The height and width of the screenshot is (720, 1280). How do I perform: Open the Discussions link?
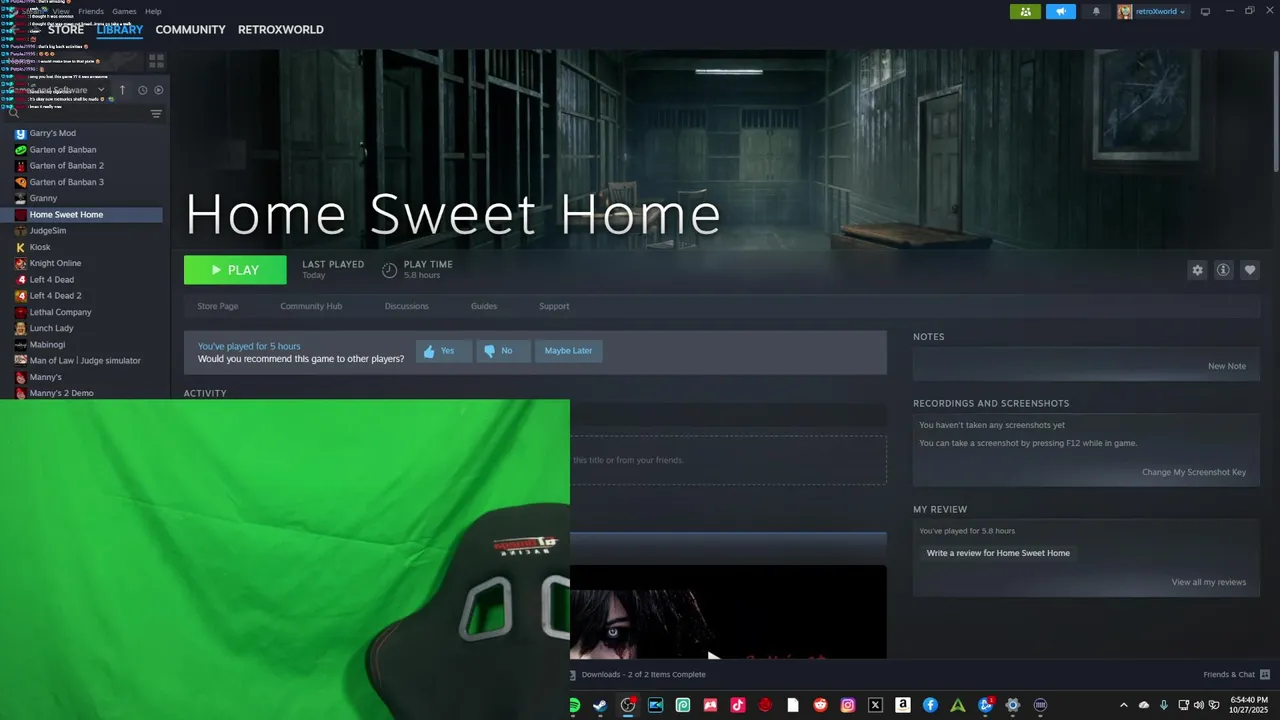[407, 306]
